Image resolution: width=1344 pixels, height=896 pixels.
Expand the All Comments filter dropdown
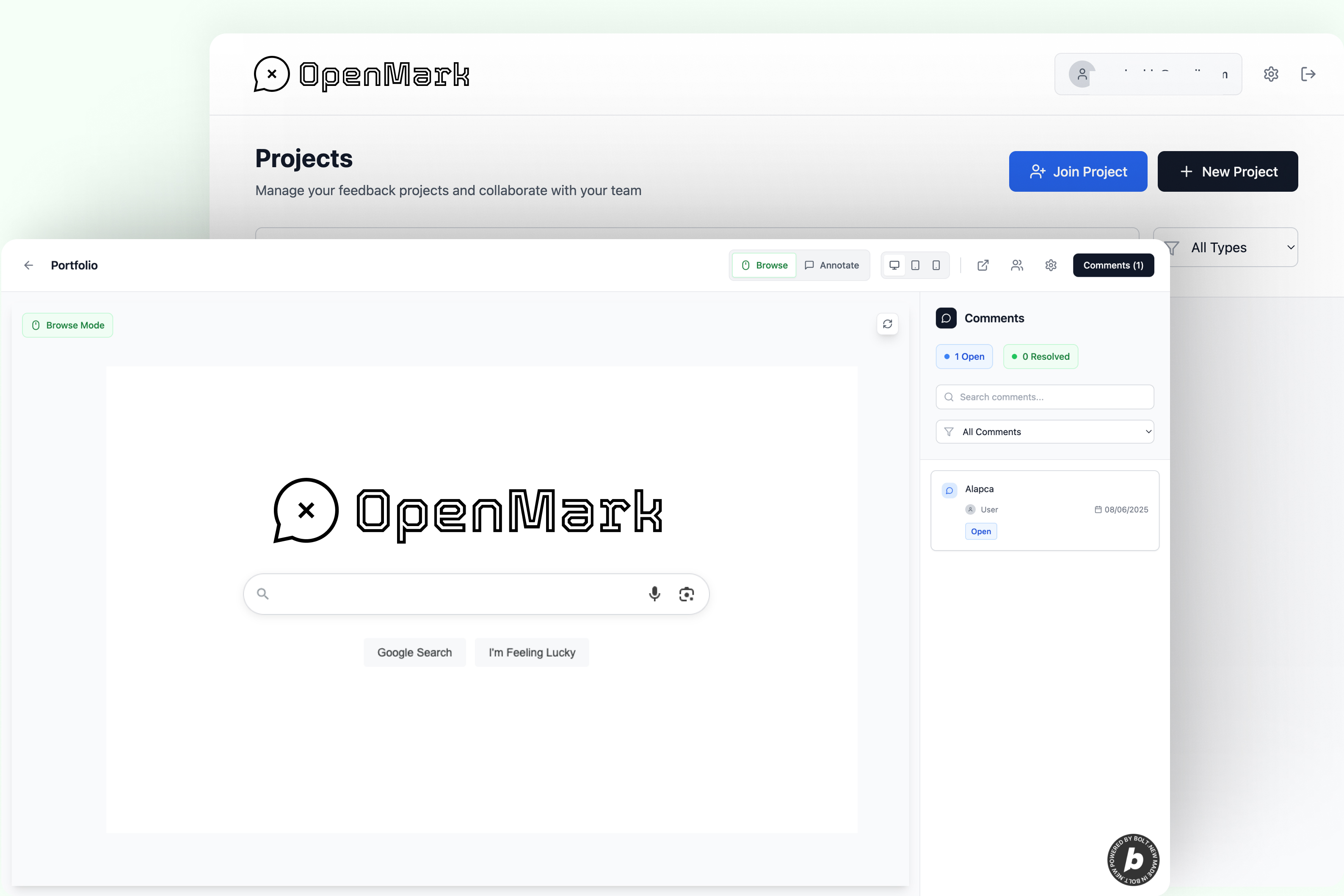pyautogui.click(x=1045, y=432)
